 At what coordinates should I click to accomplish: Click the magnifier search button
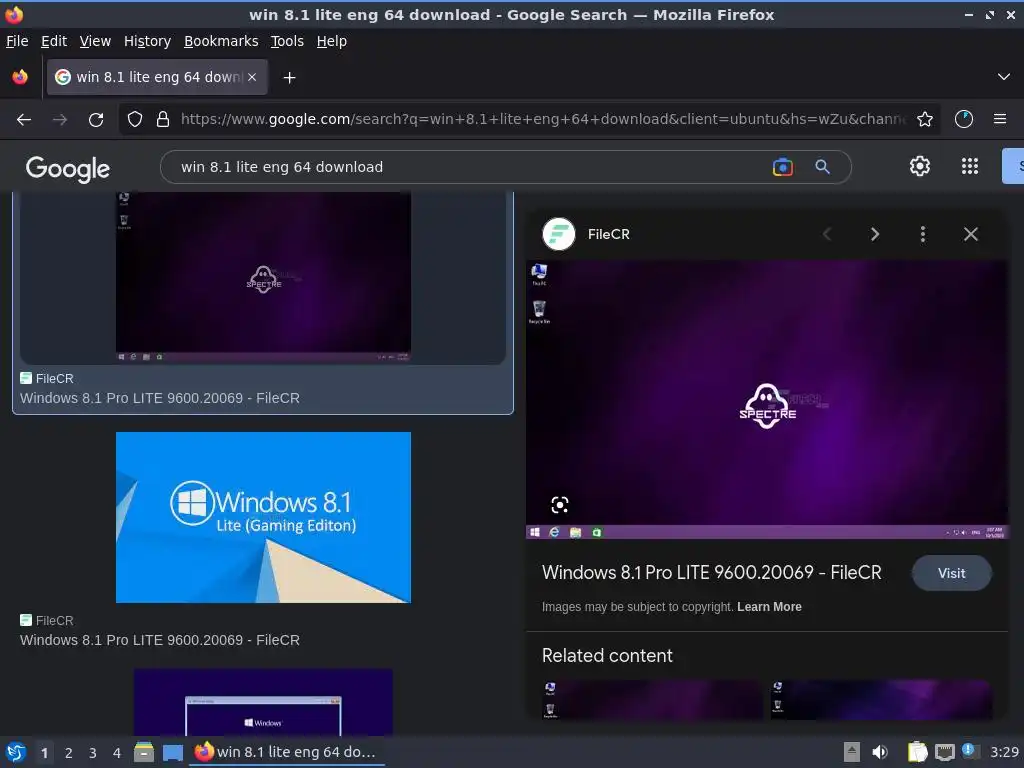coord(822,167)
